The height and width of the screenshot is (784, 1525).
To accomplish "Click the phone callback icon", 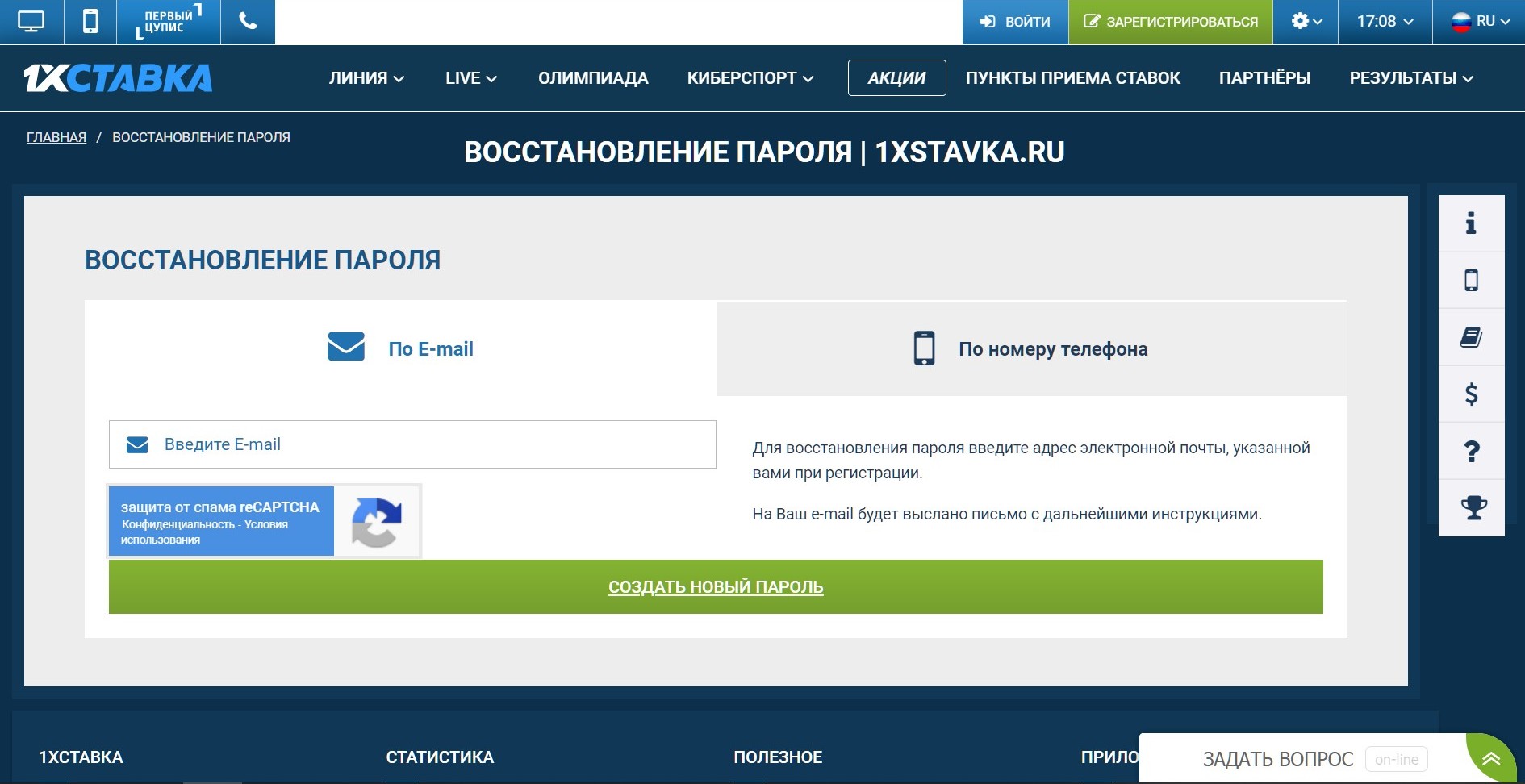I will pyautogui.click(x=249, y=22).
